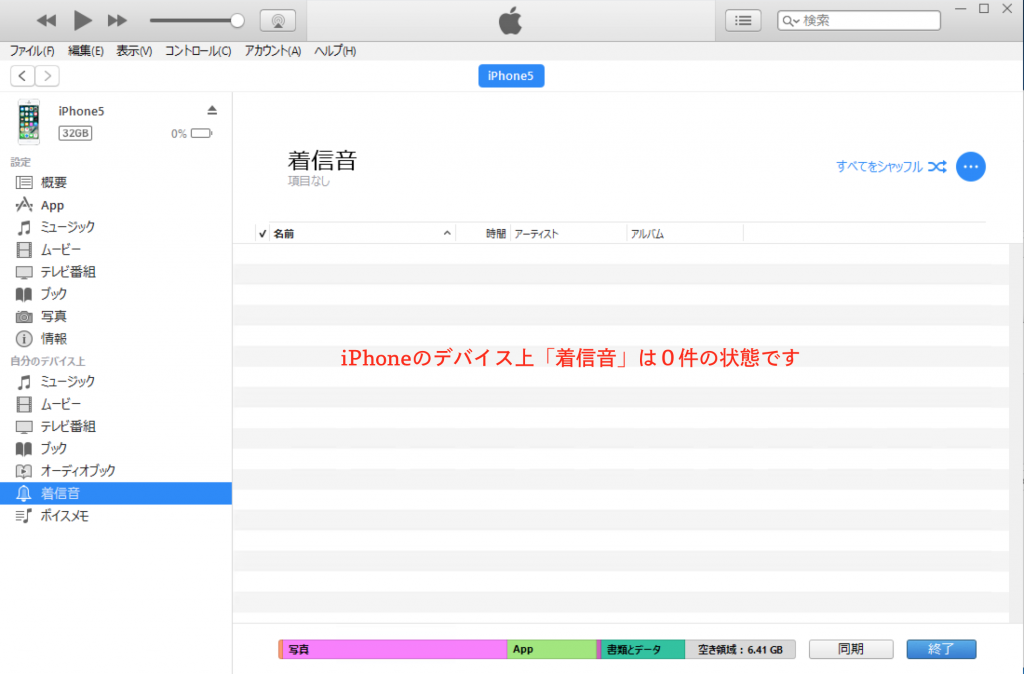Open the ファイル(F) menu

coord(31,51)
